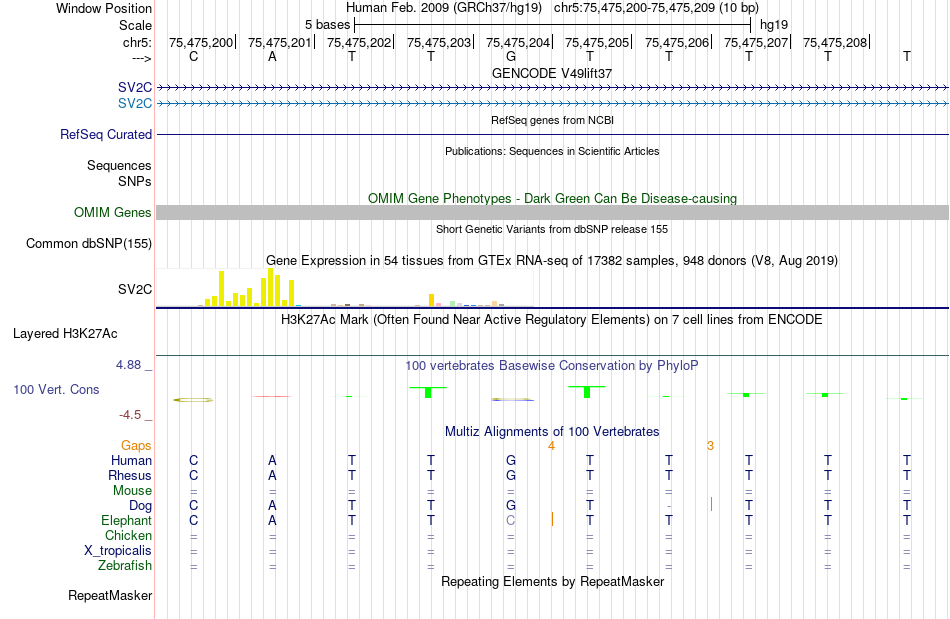The width and height of the screenshot is (950, 619).
Task: Click the orange insertion bar in Dog row
Action: pyautogui.click(x=711, y=504)
